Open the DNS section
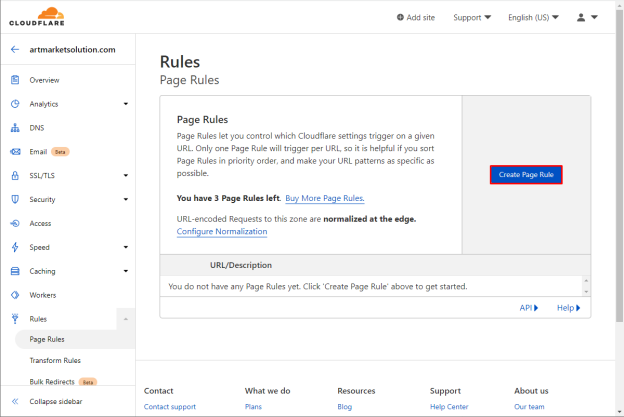The height and width of the screenshot is (417, 624). click(37, 128)
